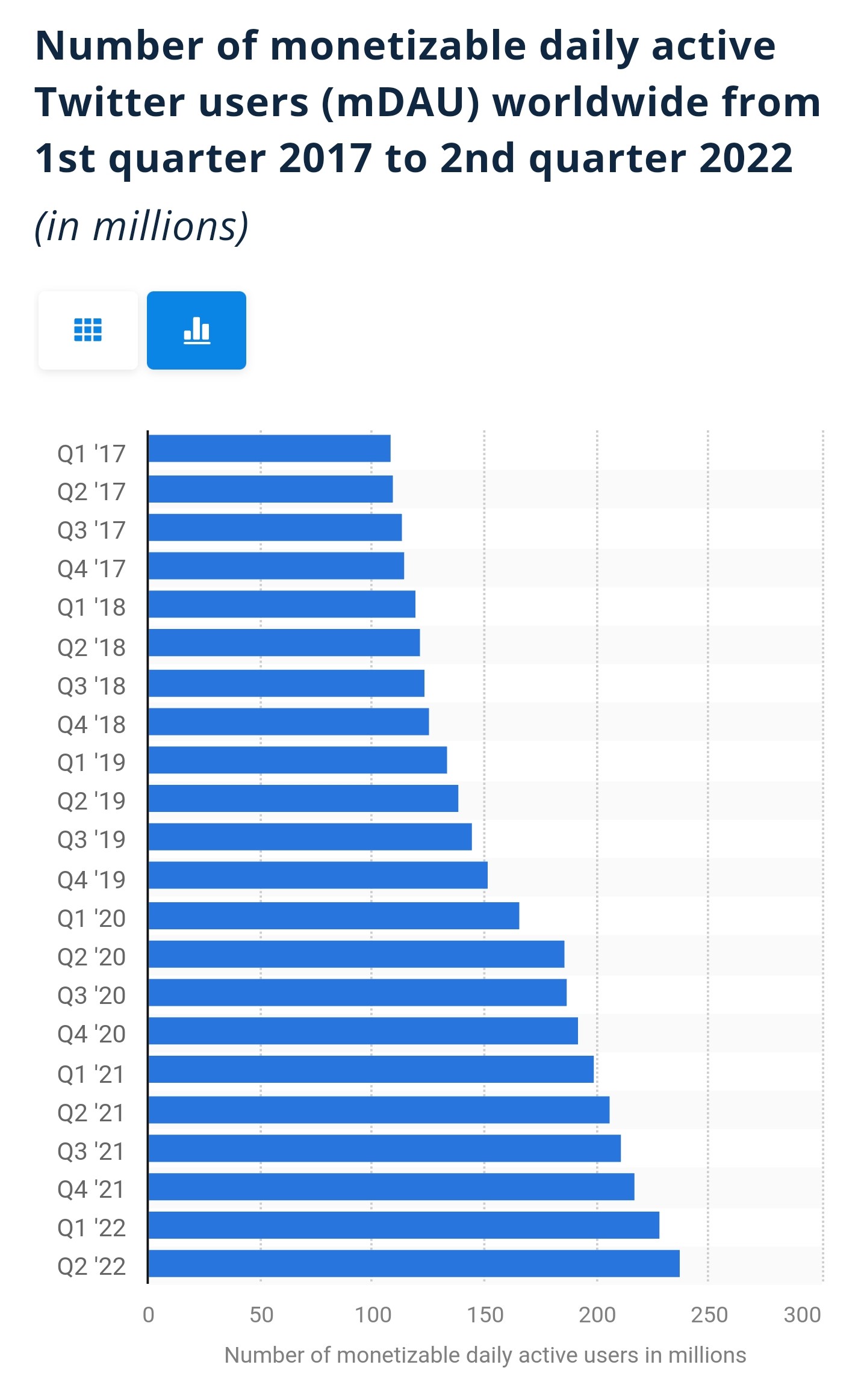Click the Q4 '21 bar
Screen dimensions: 867x1400
[x=391, y=1186]
